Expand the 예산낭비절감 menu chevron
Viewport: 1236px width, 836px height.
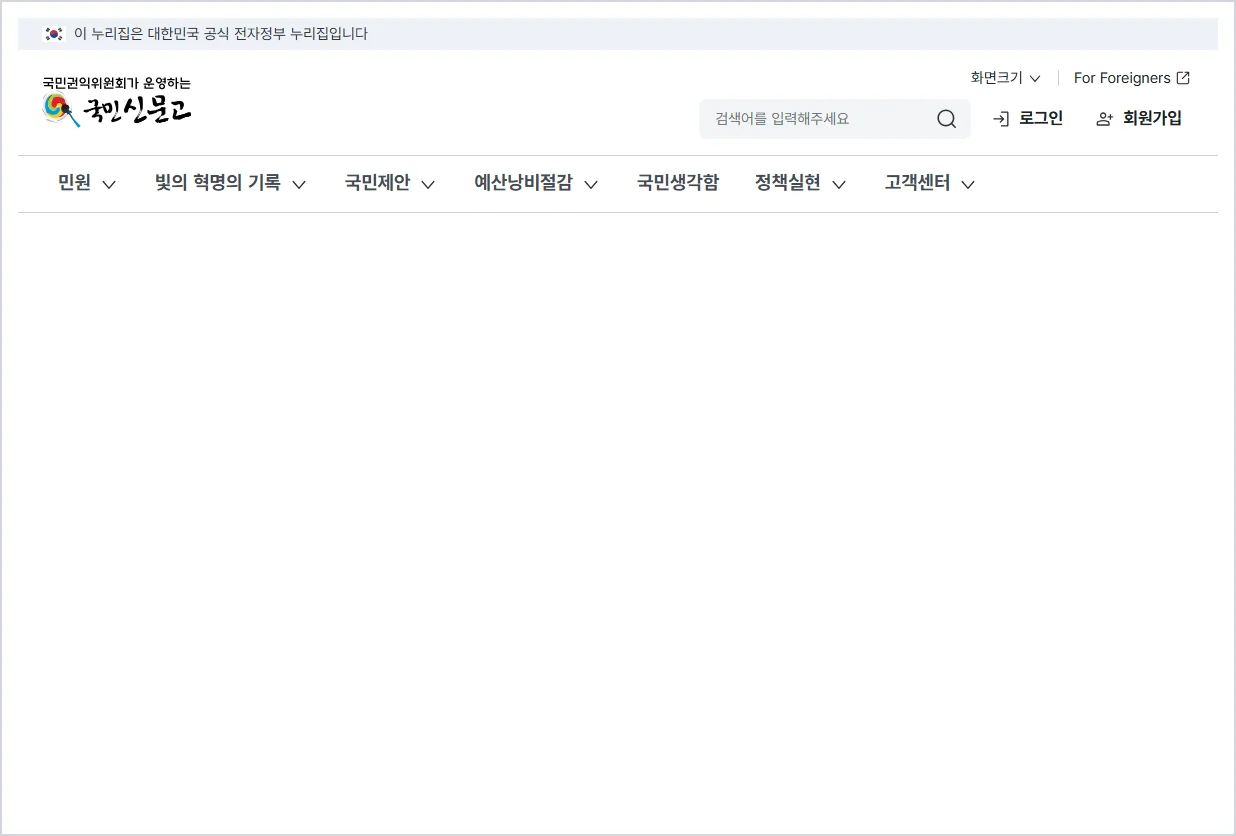[591, 184]
